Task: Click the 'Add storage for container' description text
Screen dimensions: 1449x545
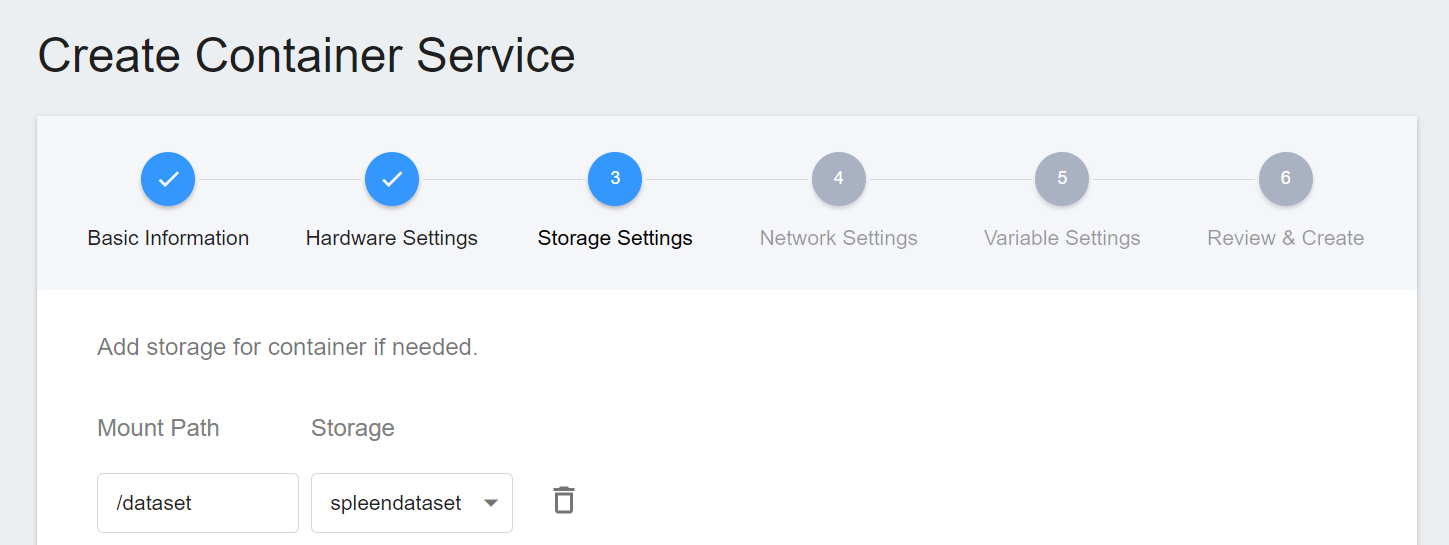Action: pyautogui.click(x=287, y=348)
